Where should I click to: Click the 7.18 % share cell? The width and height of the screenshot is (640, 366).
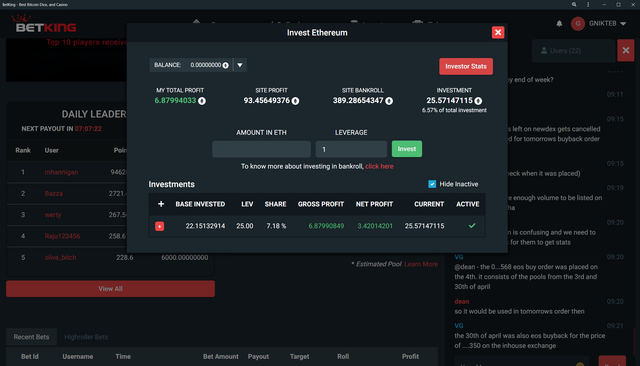point(276,226)
